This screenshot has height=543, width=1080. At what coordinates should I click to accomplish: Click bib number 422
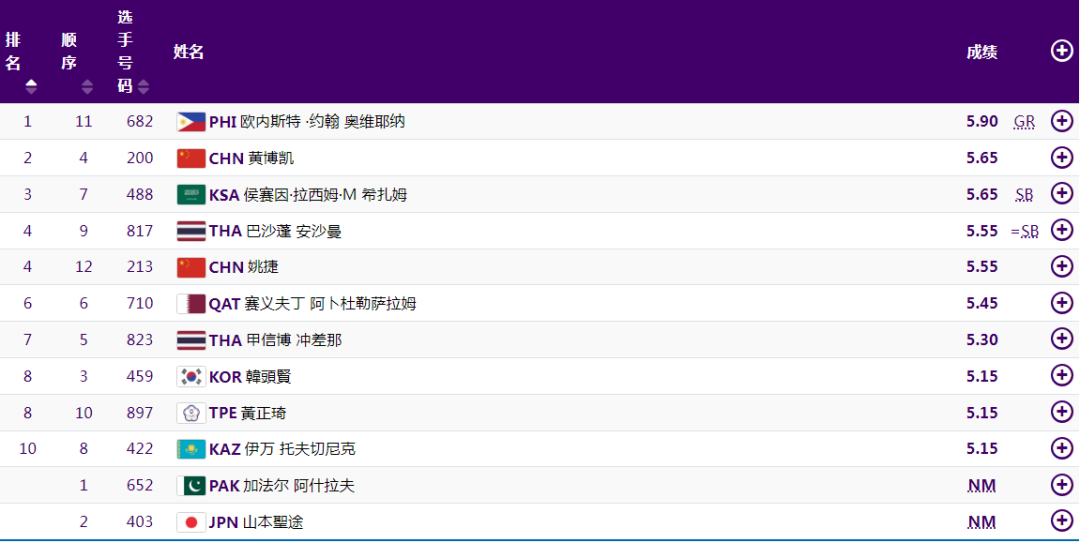coord(140,449)
